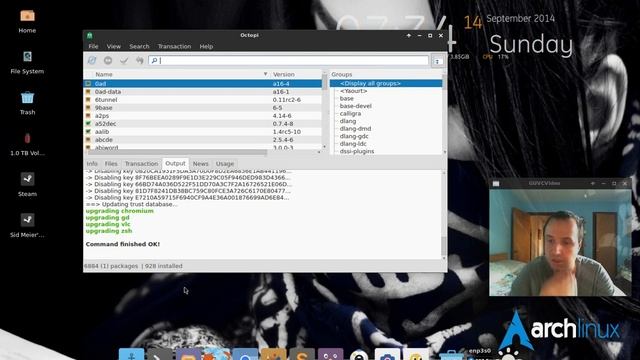Open the Search menu
The height and width of the screenshot is (360, 640).
coord(139,47)
